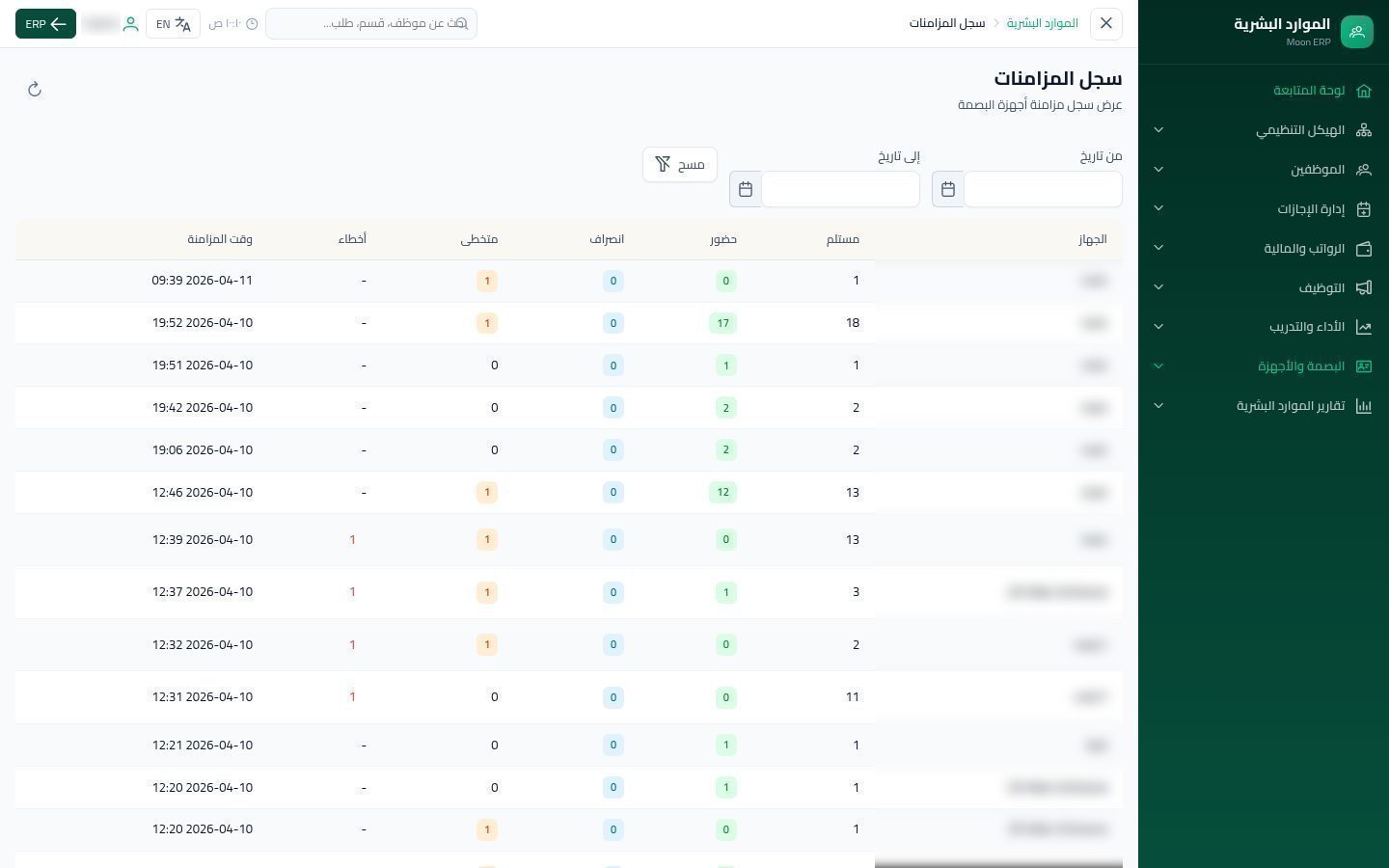
Task: Click sync time 2026-04-10 12:31
Action: [203, 697]
